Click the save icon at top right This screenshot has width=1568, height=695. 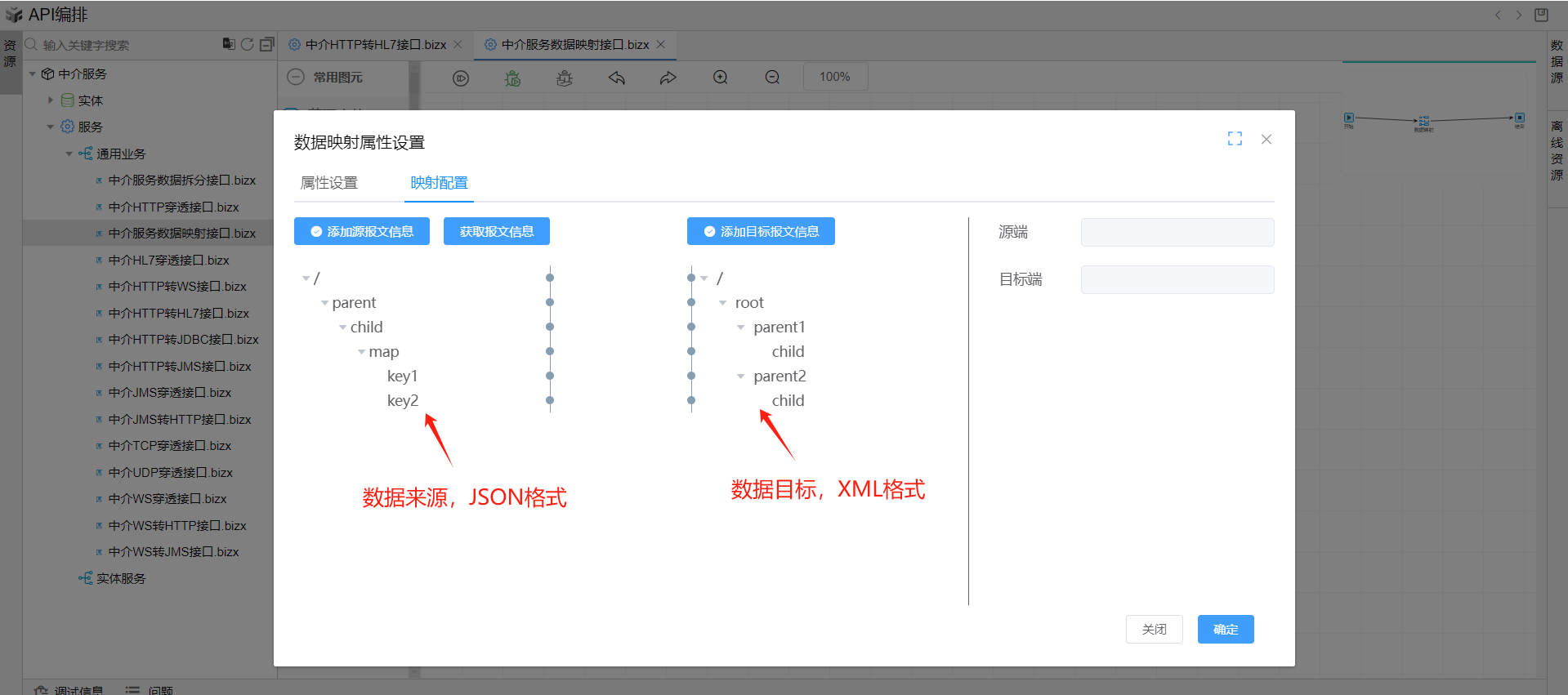[1541, 15]
